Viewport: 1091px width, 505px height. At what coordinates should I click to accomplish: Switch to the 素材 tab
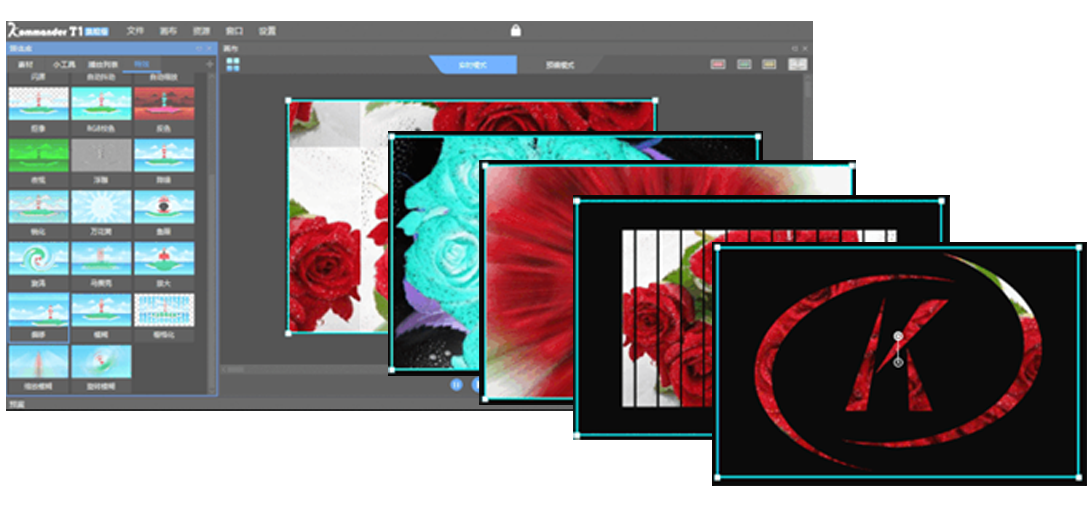coord(27,64)
